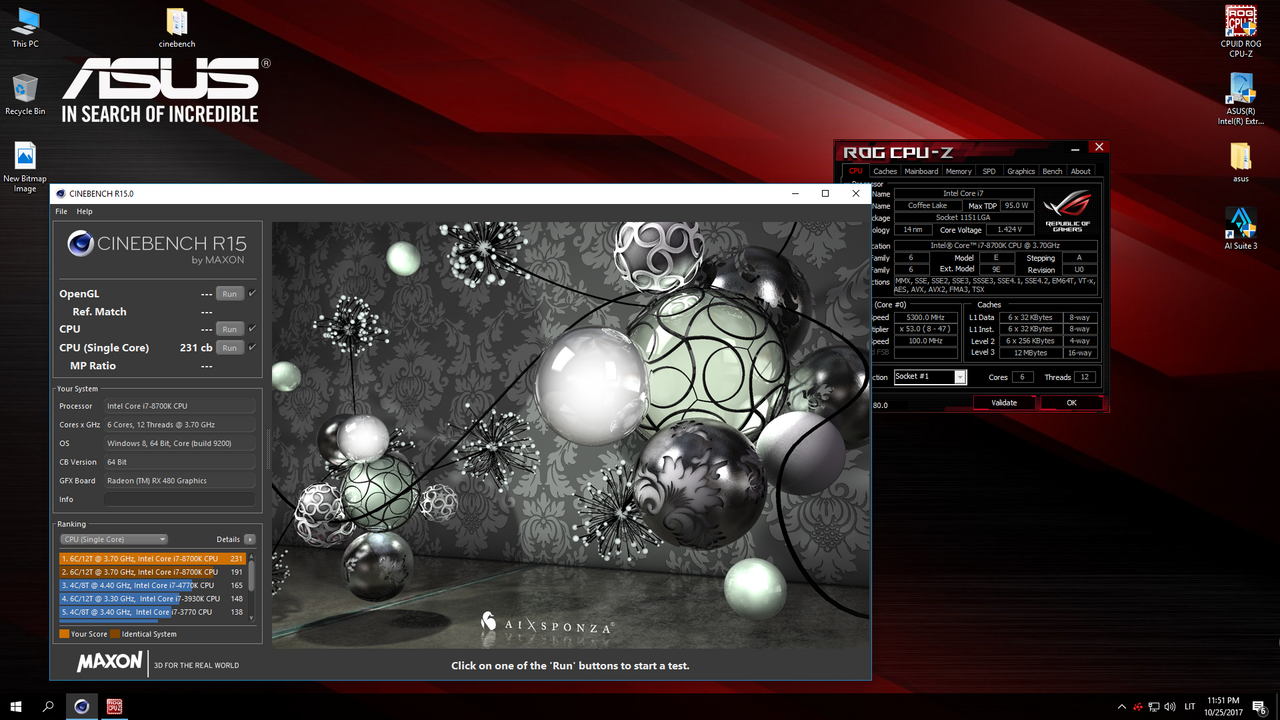Run the CPU (Single Core) benchmark
This screenshot has width=1280, height=720.
(x=230, y=348)
